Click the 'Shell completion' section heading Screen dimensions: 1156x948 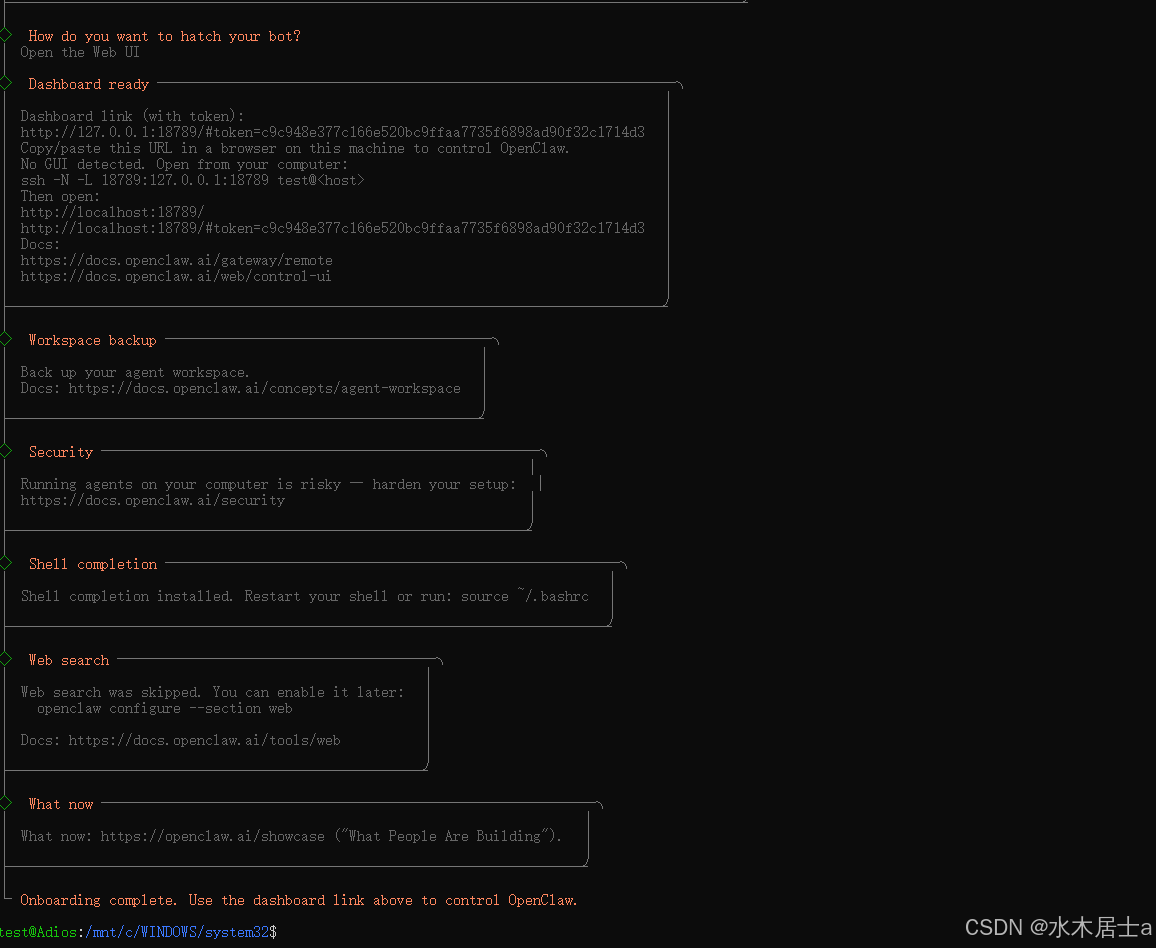coord(93,564)
